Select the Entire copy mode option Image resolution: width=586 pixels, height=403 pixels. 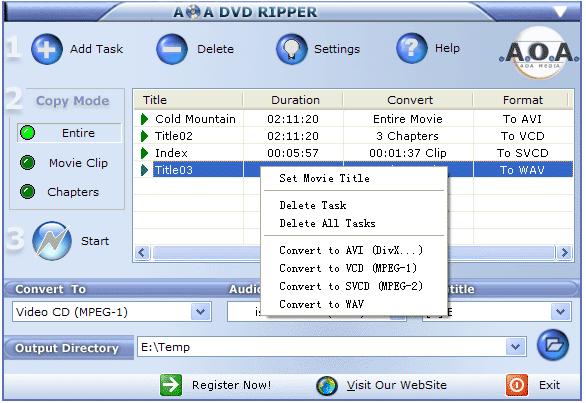69,133
